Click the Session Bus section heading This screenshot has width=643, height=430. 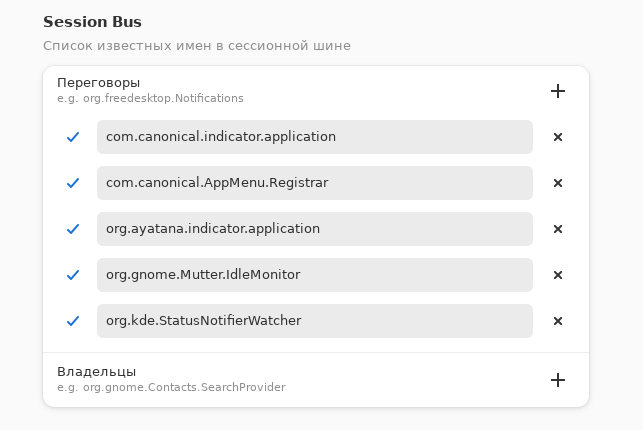click(x=92, y=21)
